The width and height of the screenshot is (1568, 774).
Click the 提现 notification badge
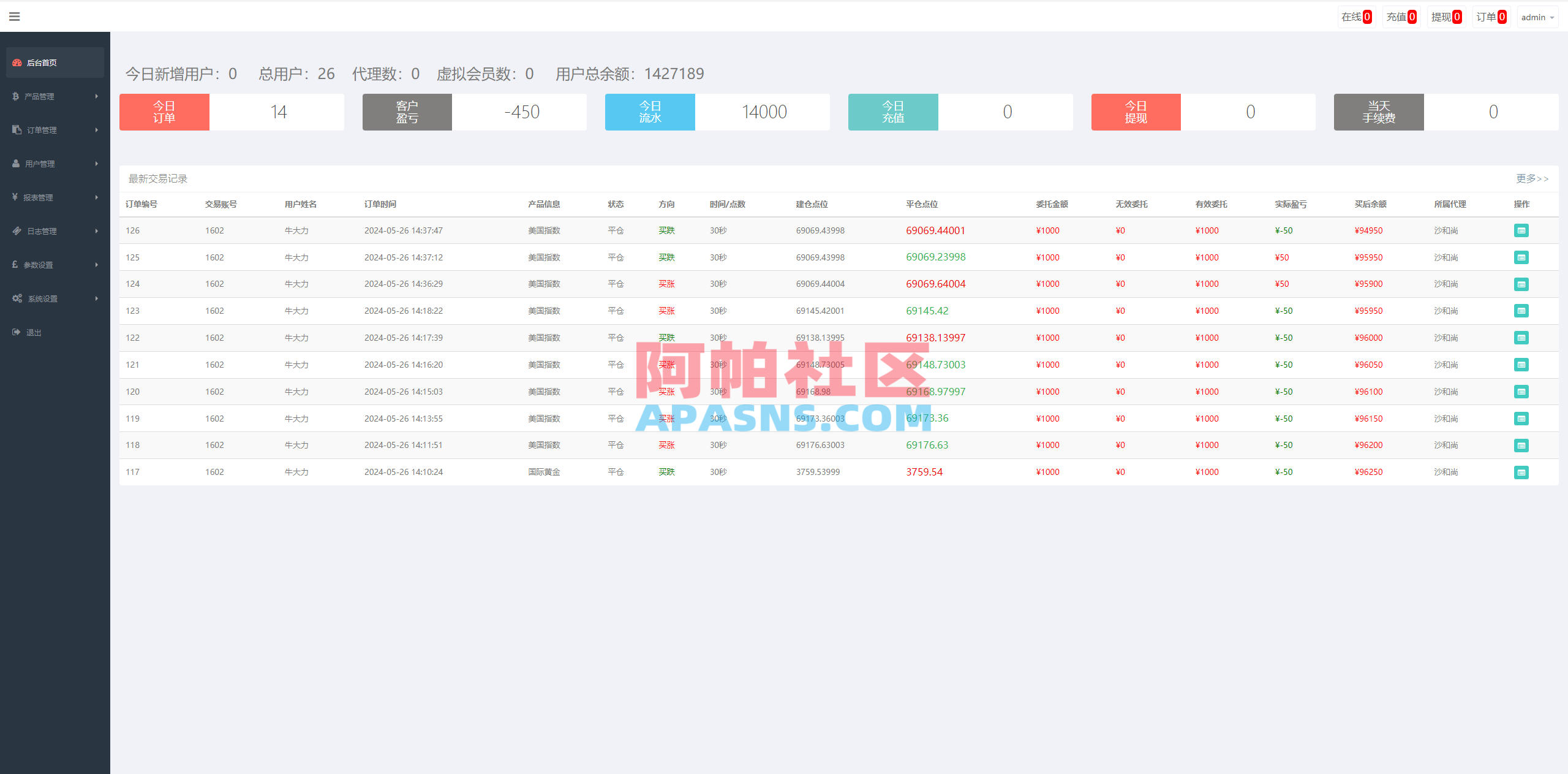[1457, 17]
